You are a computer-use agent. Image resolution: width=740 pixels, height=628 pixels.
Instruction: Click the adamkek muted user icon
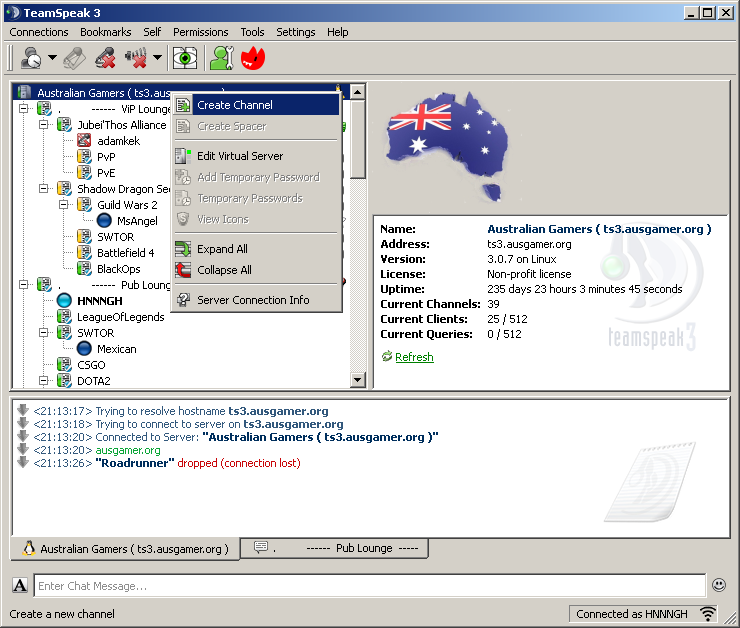[84, 141]
